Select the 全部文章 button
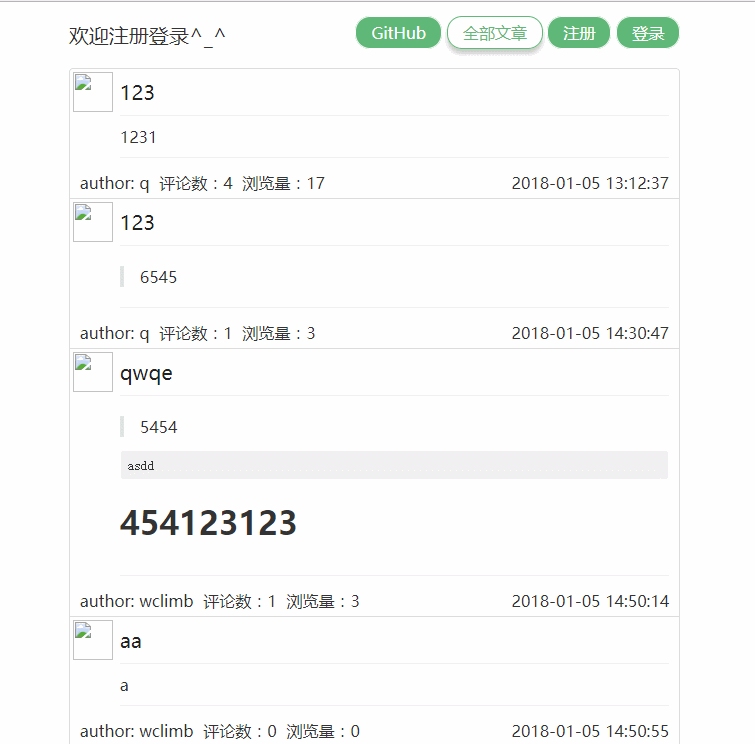Screen dimensions: 755x744 [495, 33]
